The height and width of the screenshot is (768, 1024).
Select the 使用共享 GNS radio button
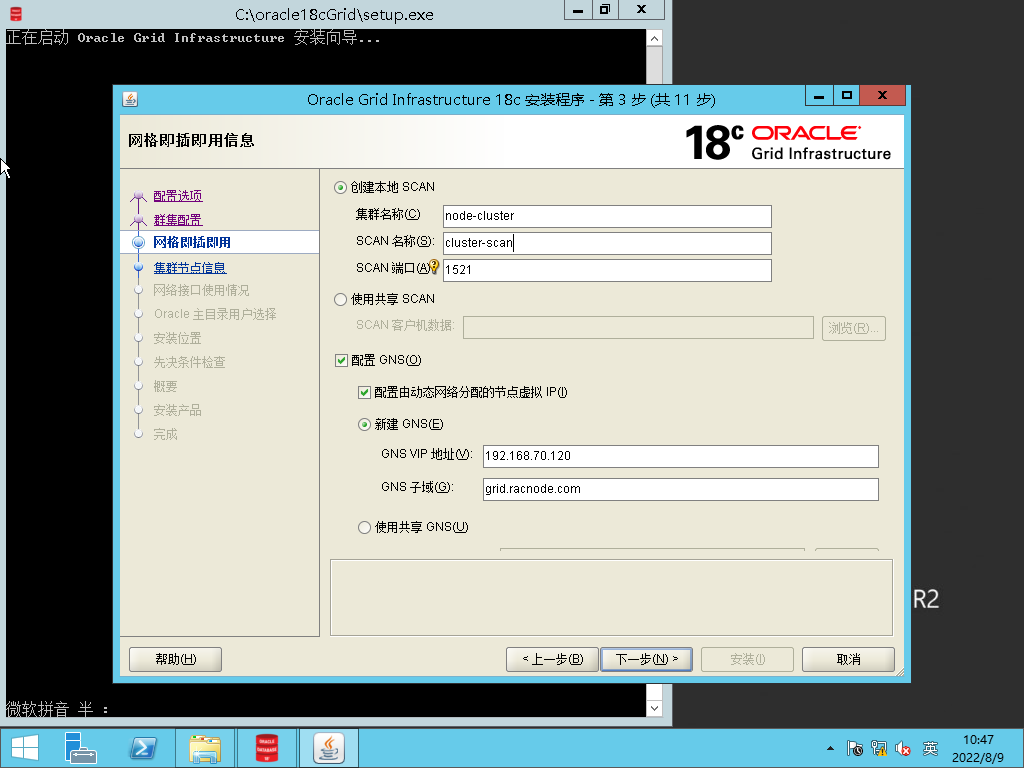pos(364,528)
